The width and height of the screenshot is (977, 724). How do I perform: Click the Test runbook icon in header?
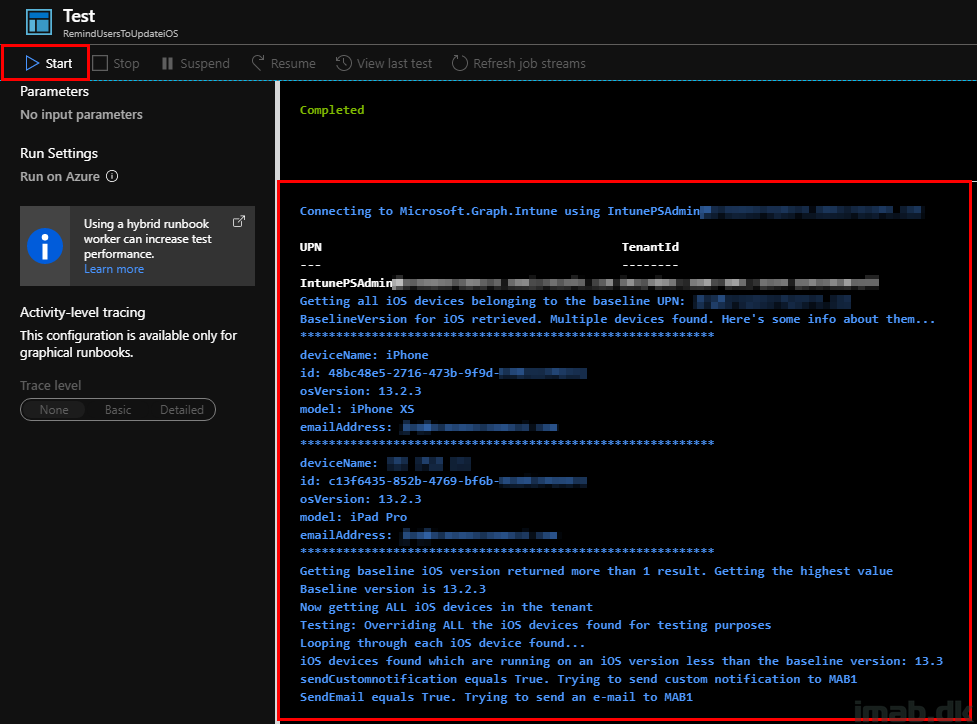click(x=39, y=22)
